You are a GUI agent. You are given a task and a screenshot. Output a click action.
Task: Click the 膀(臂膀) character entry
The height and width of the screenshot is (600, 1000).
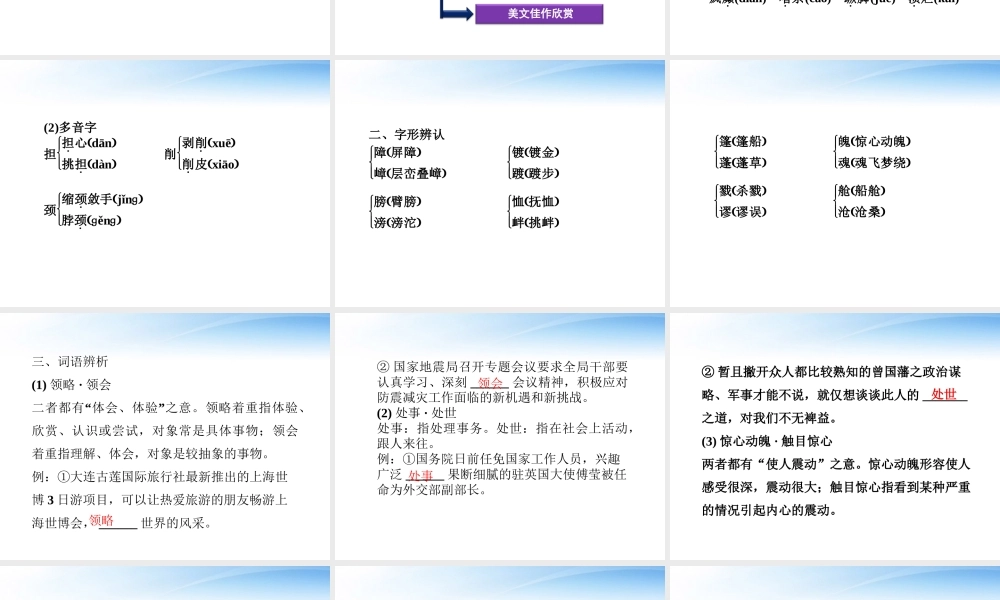coord(397,201)
